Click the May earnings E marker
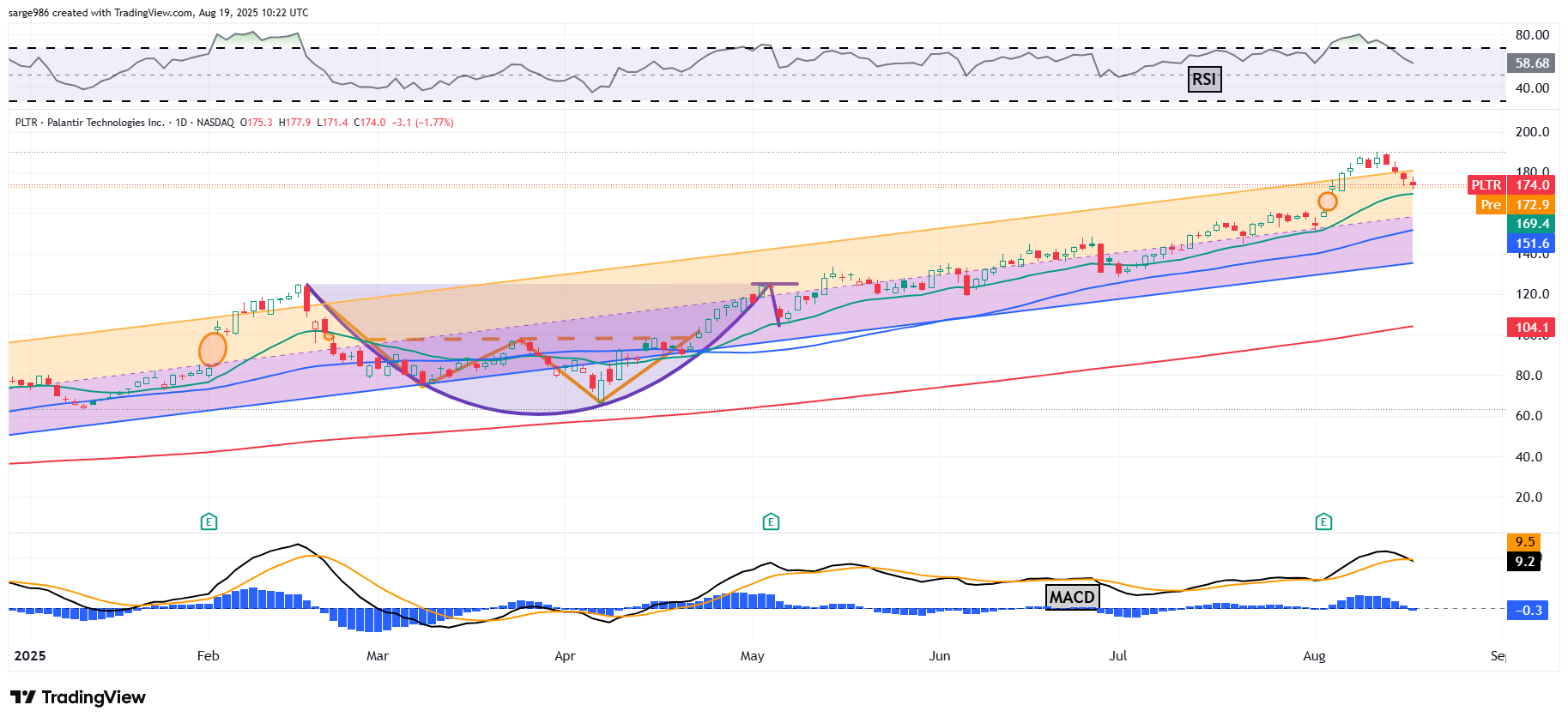The width and height of the screenshot is (1568, 723). click(x=771, y=521)
